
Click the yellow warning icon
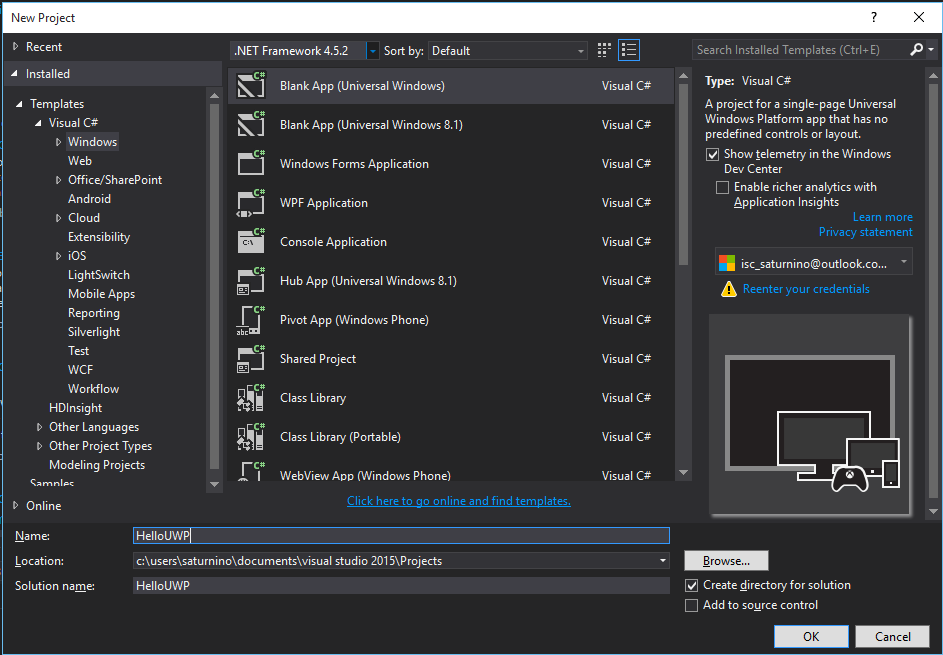pyautogui.click(x=729, y=289)
